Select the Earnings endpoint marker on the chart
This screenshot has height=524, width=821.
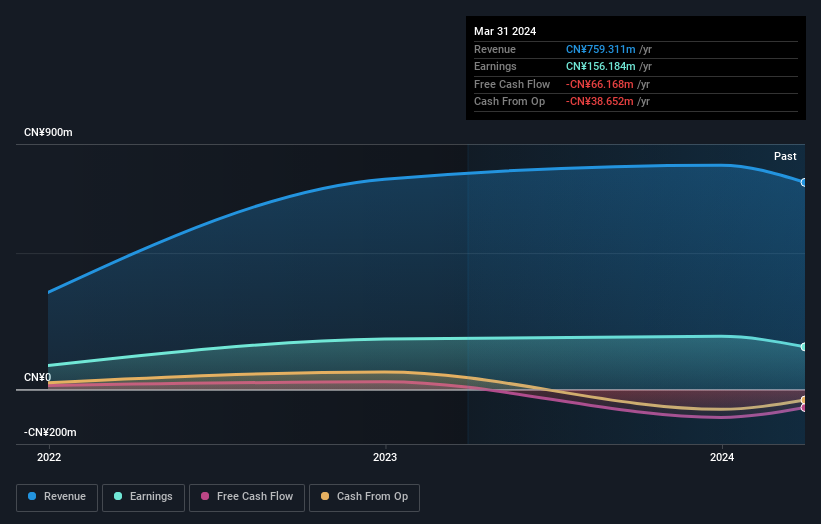coord(804,347)
